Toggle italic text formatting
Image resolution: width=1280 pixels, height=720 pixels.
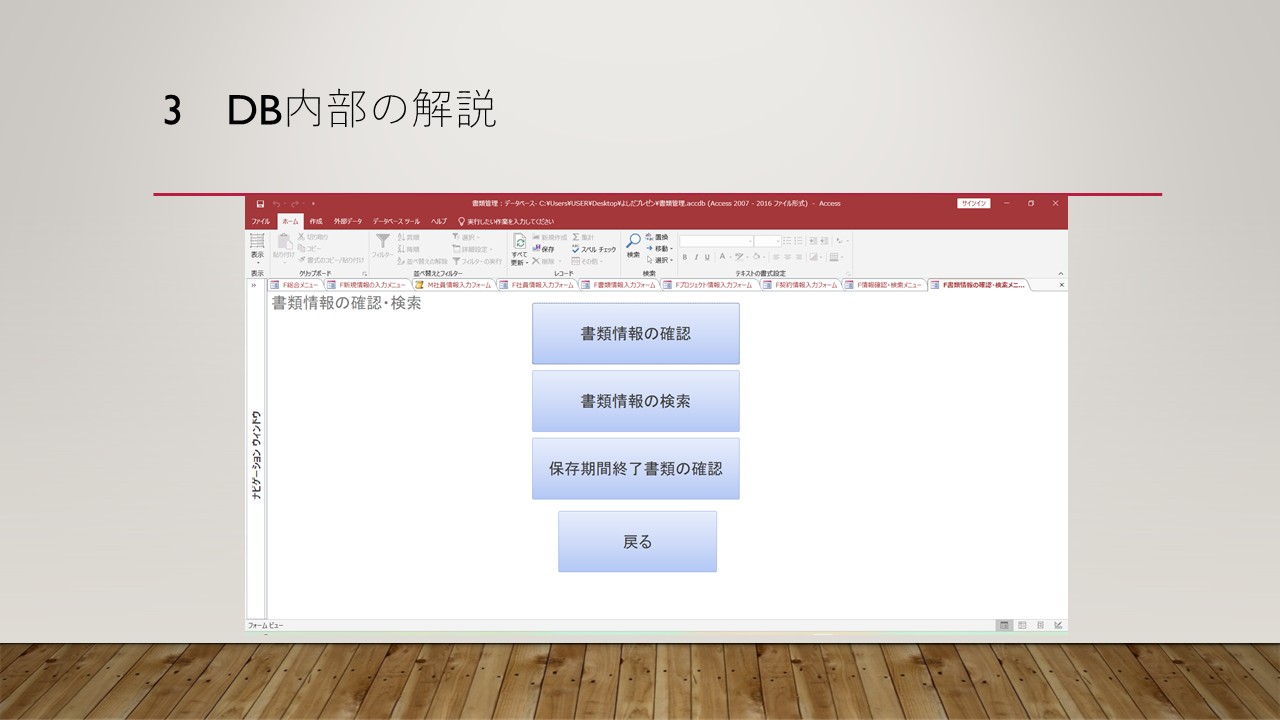[x=696, y=257]
